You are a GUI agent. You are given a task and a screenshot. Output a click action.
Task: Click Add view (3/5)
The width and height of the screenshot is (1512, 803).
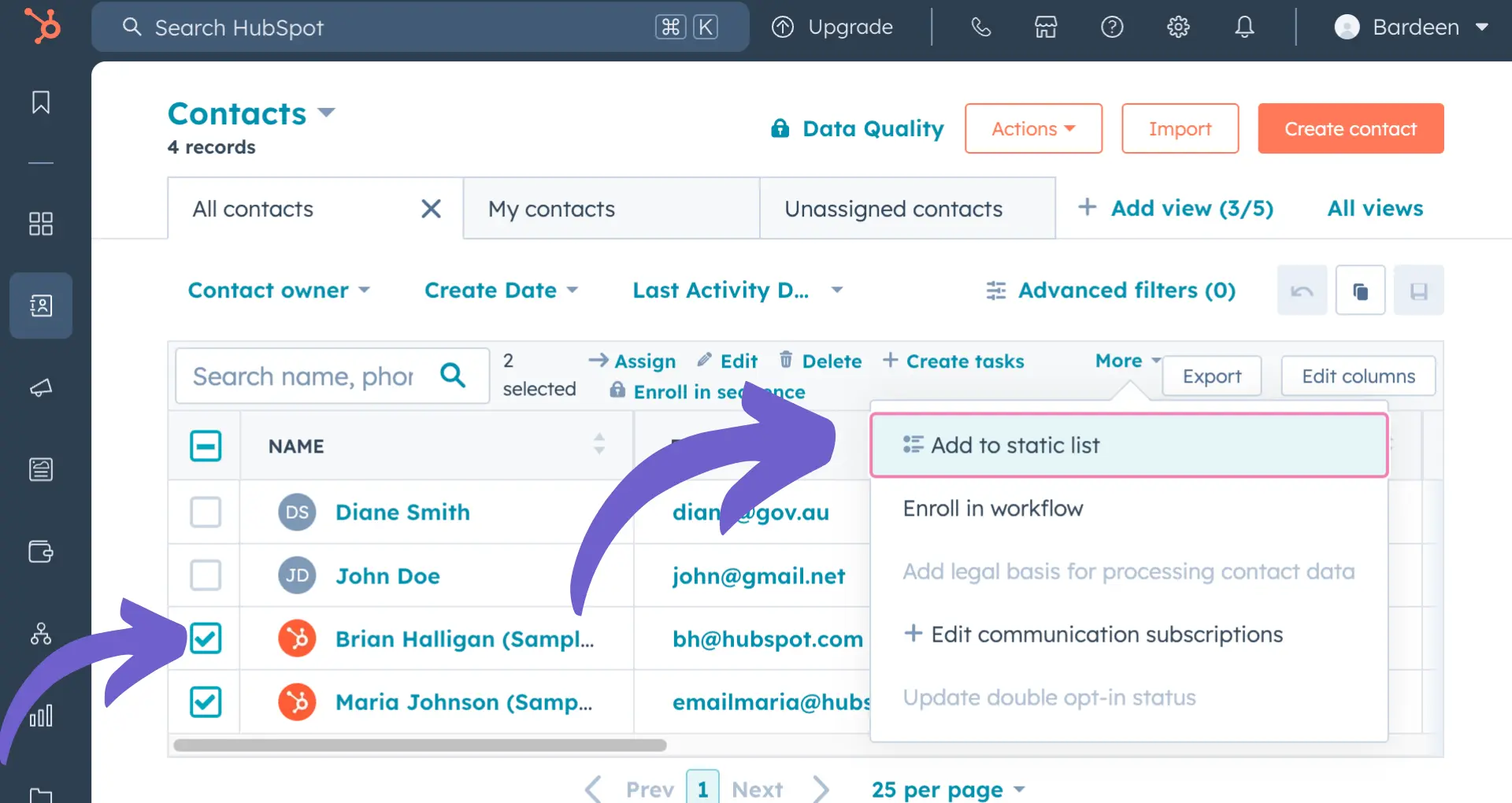point(1175,208)
